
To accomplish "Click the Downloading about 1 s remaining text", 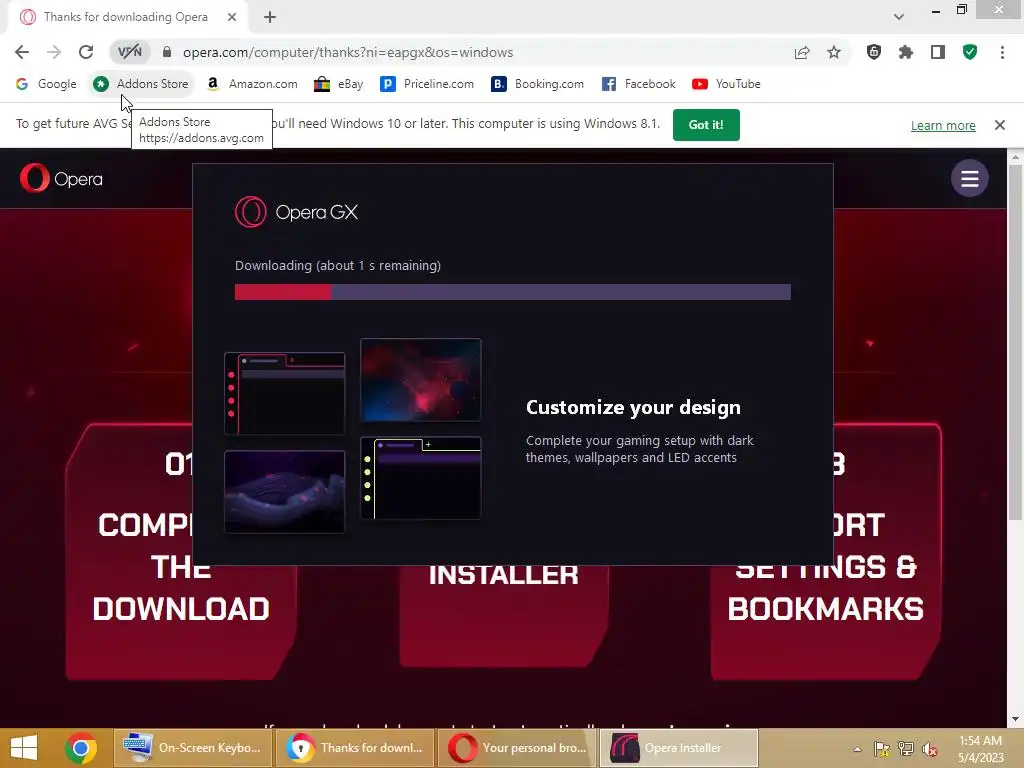I will click(338, 265).
